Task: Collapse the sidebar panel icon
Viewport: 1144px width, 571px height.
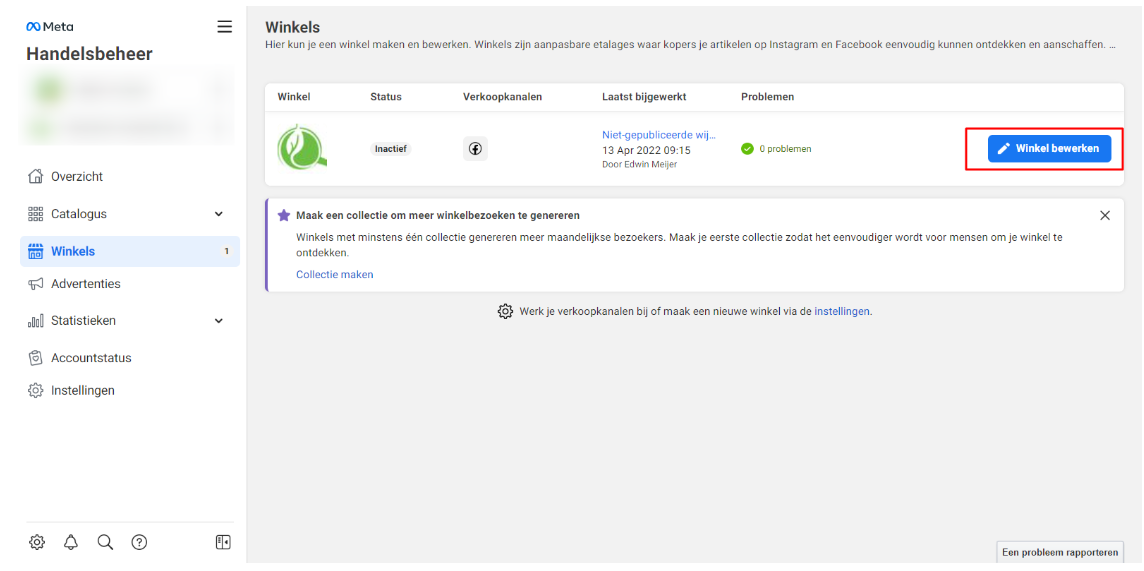Action: pyautogui.click(x=223, y=542)
